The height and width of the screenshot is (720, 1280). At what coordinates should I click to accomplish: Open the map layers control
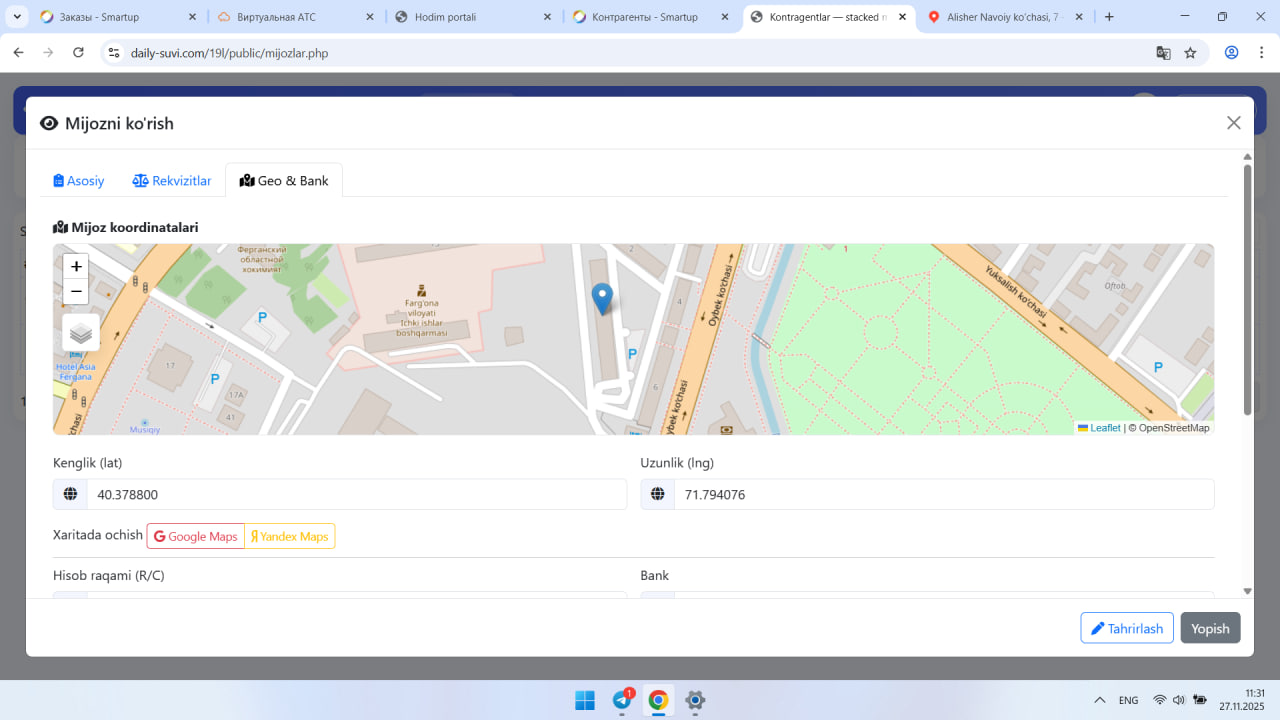pos(81,333)
